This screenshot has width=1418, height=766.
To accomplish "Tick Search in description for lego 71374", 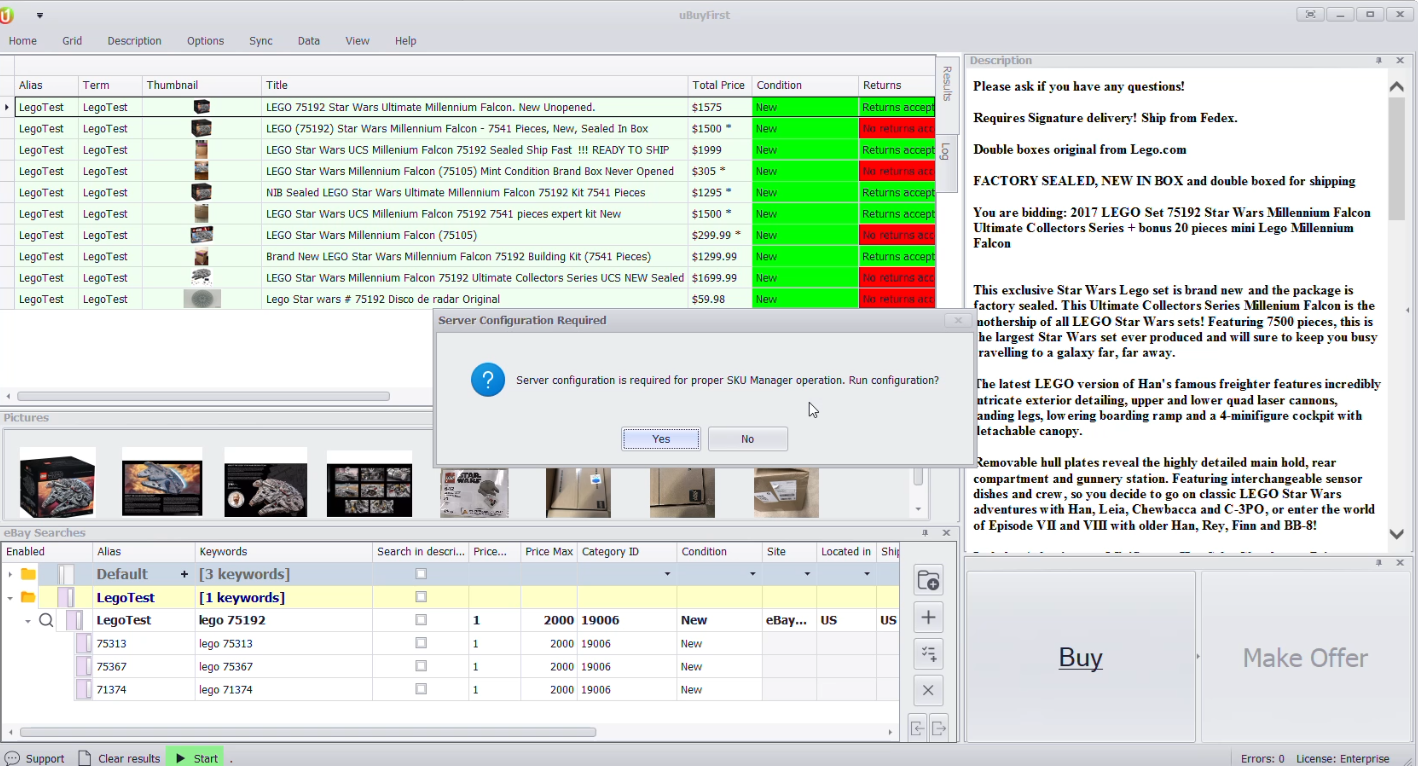I will 421,689.
